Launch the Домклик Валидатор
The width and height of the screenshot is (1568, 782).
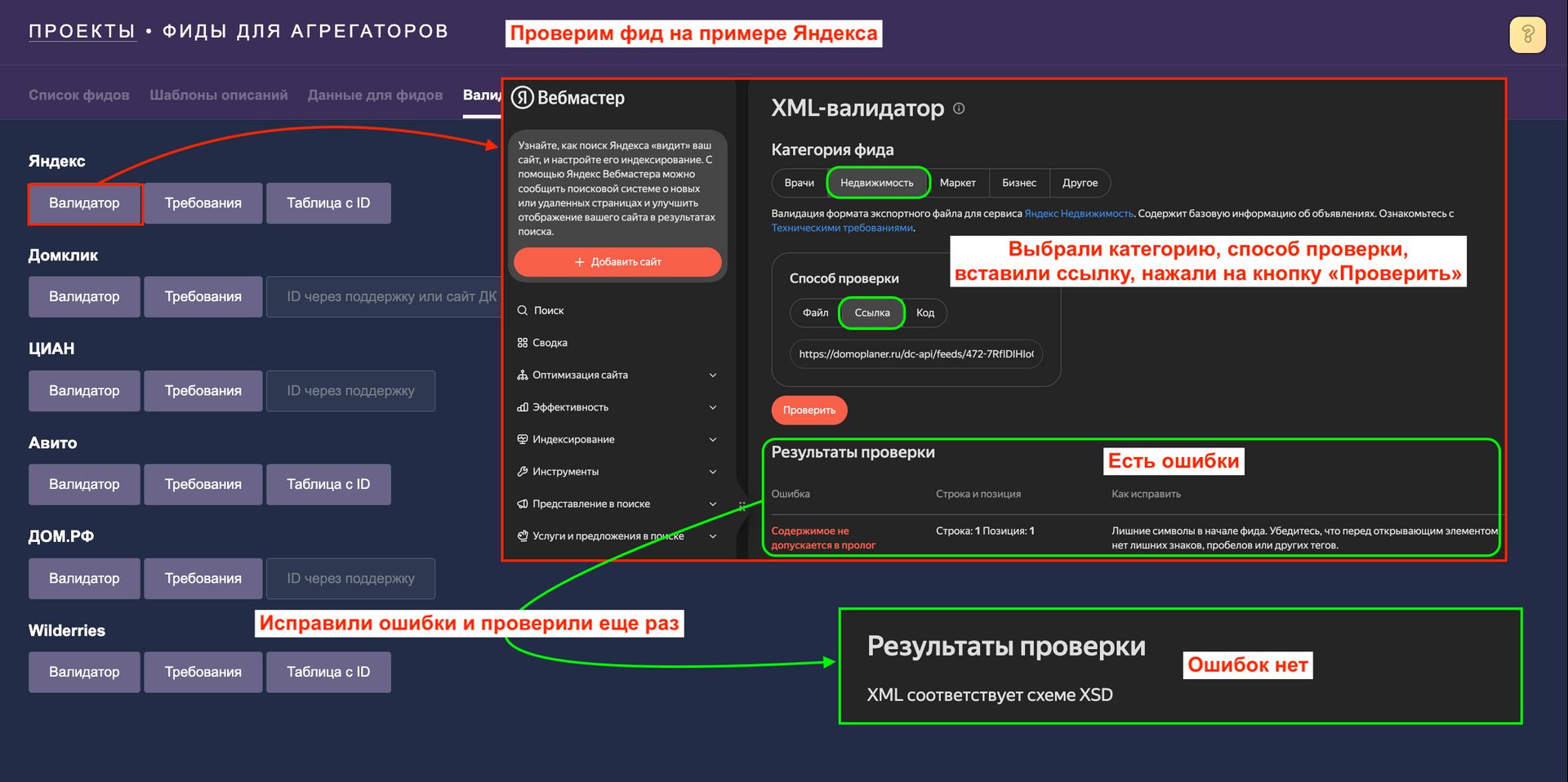point(84,296)
